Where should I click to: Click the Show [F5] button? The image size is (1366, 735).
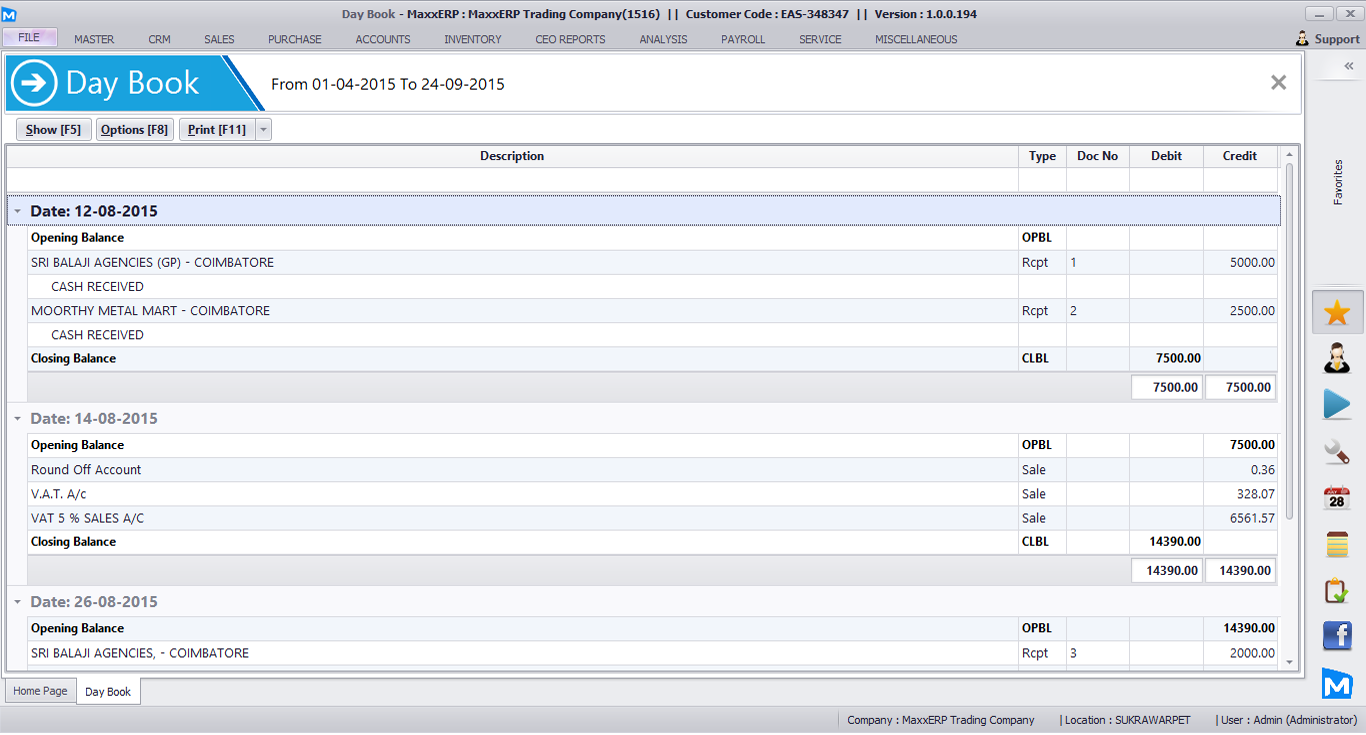tap(54, 130)
